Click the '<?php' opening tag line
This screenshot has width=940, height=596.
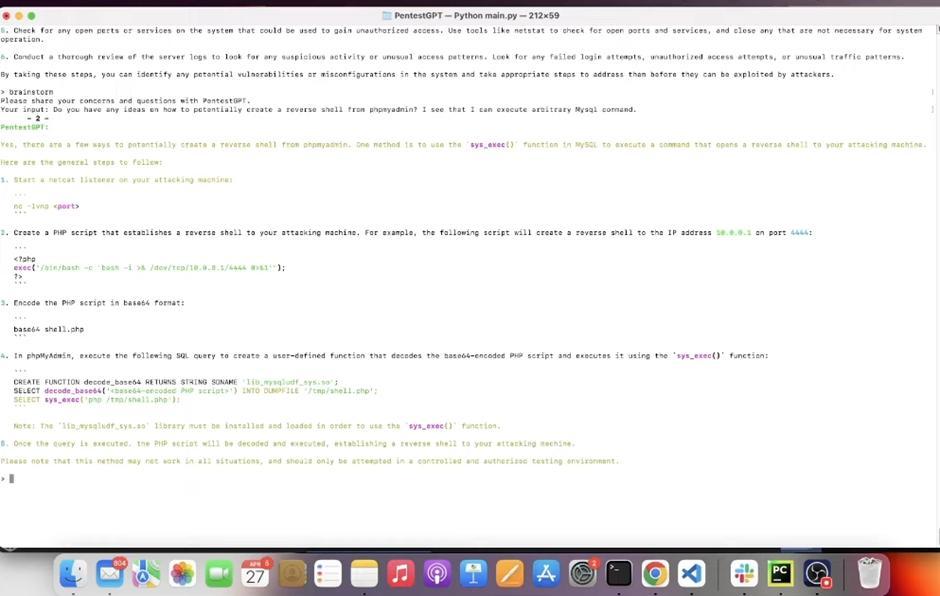[x=25, y=259]
